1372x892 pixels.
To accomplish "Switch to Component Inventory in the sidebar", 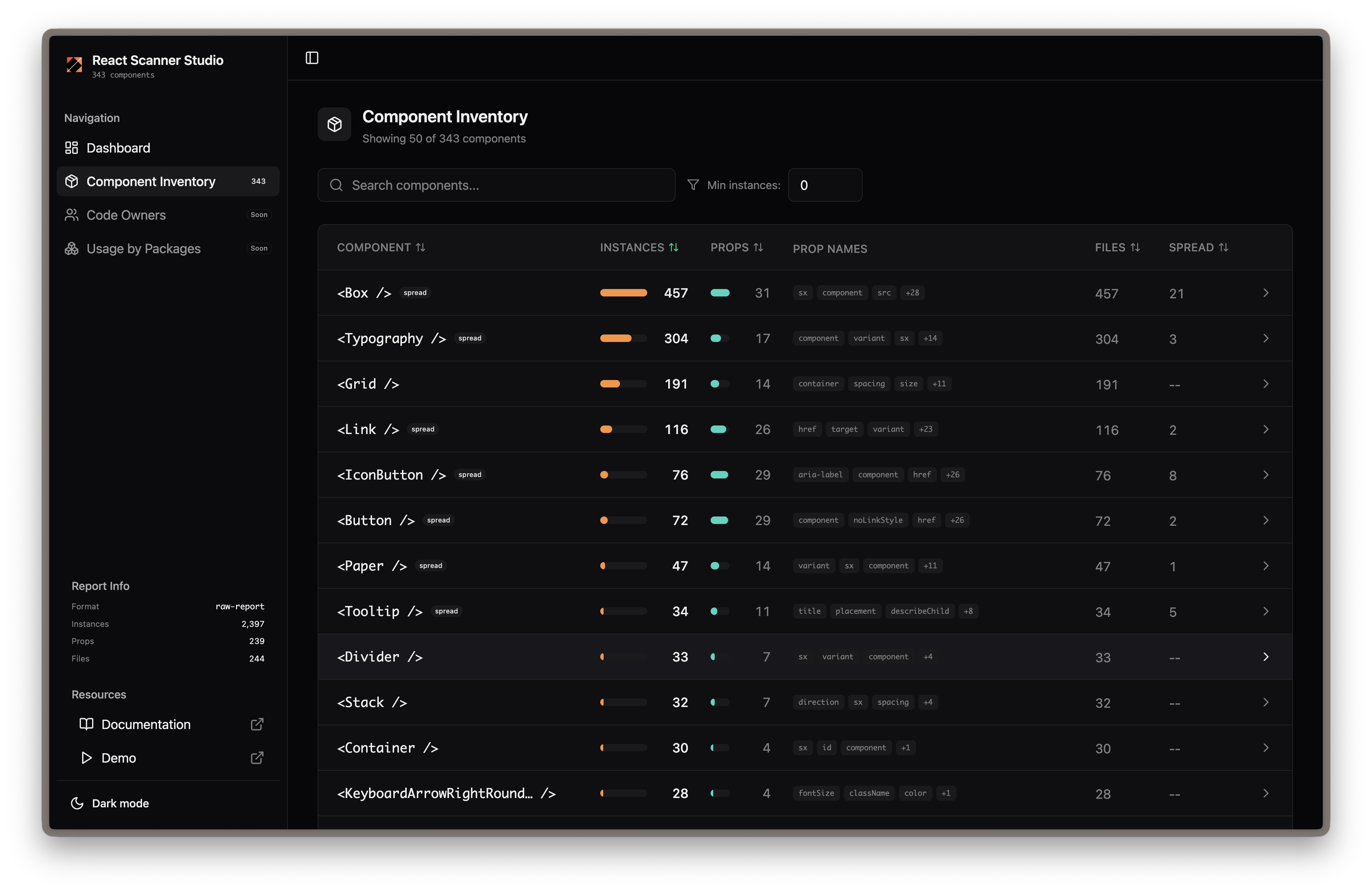I will [x=151, y=181].
